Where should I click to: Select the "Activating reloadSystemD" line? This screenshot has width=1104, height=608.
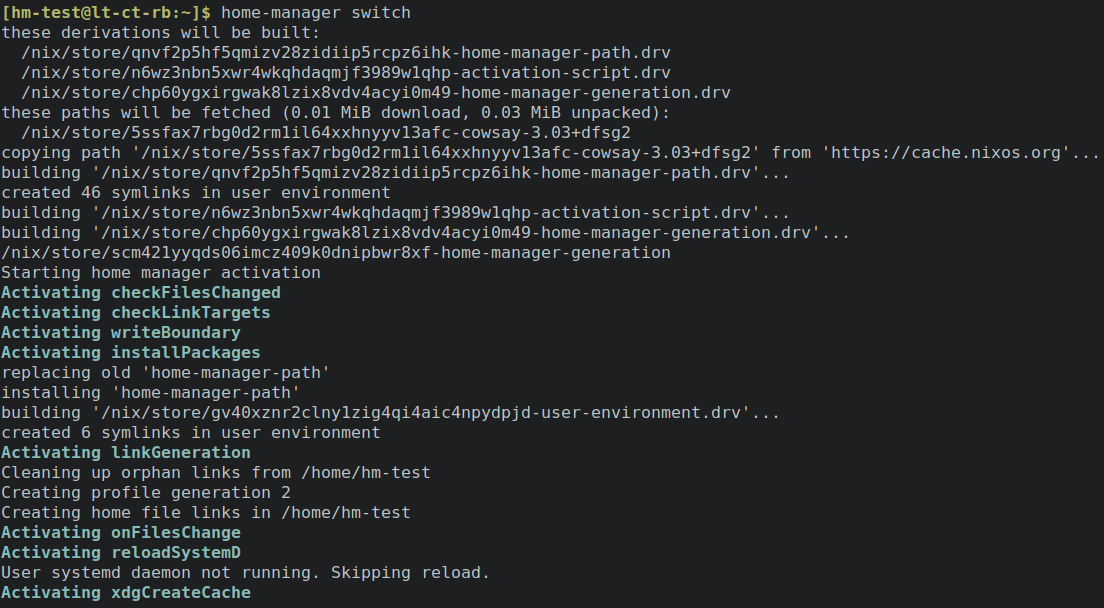pyautogui.click(x=121, y=553)
